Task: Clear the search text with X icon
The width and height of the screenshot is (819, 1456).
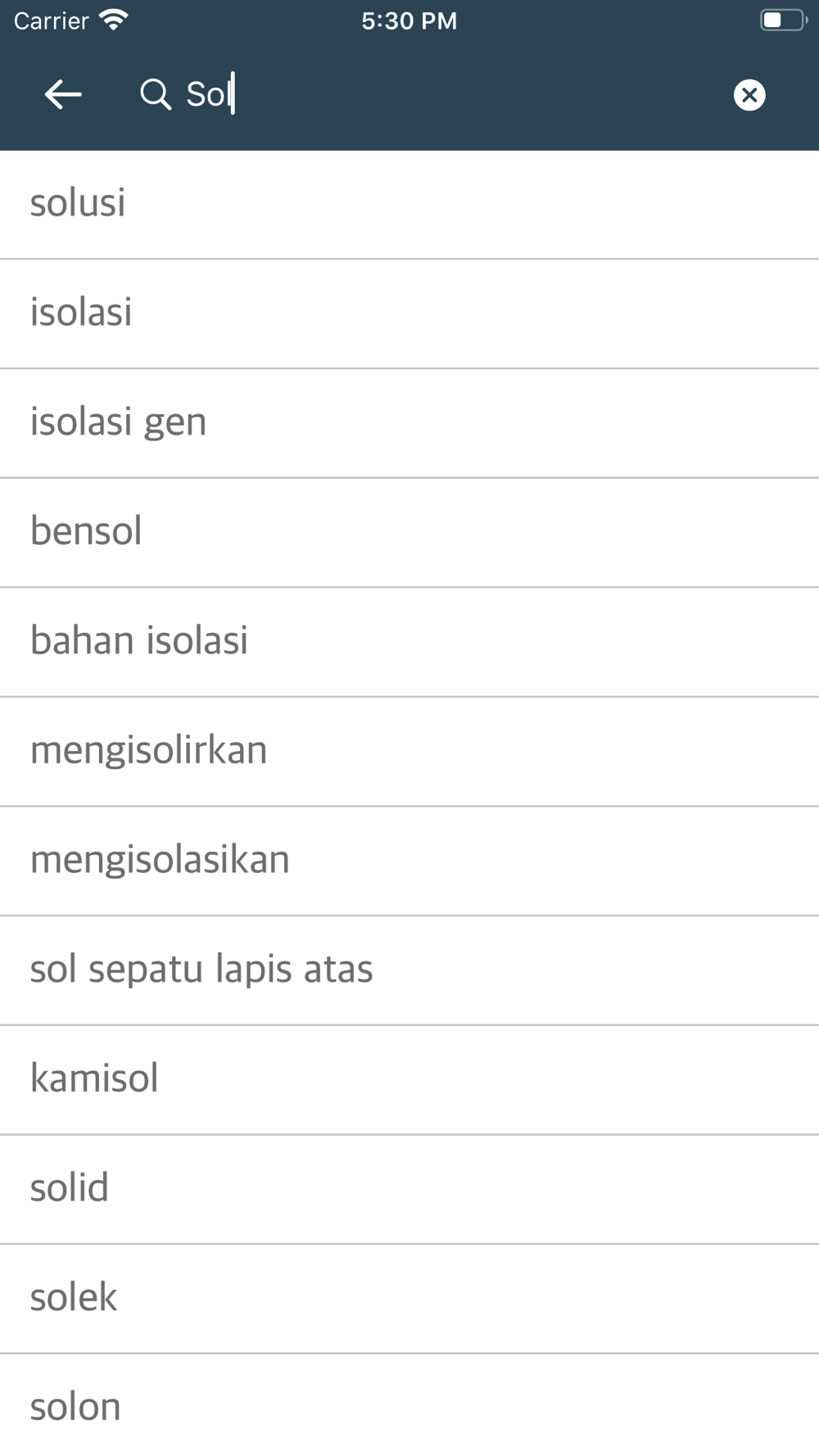Action: [x=749, y=95]
